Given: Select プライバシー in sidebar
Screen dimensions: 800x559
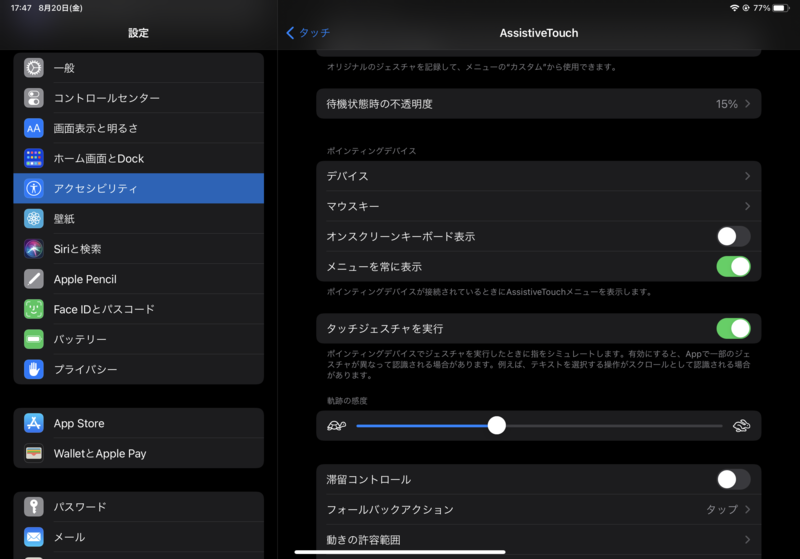Looking at the screenshot, I should click(139, 369).
